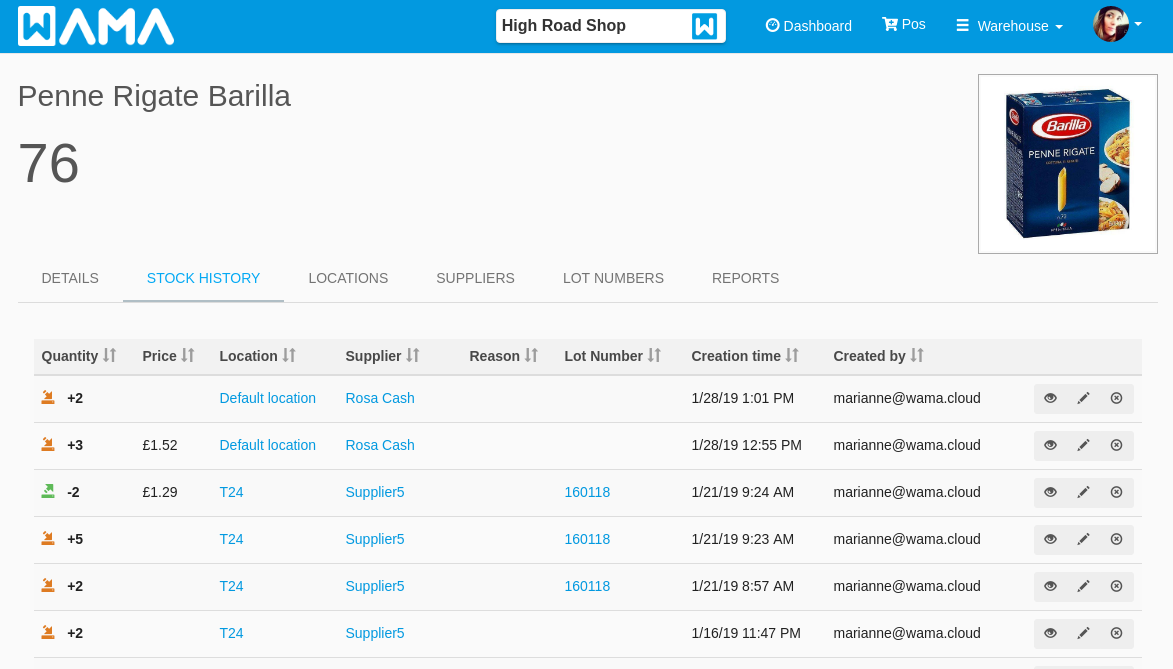
Task: Open the user avatar dropdown
Action: tap(1118, 25)
